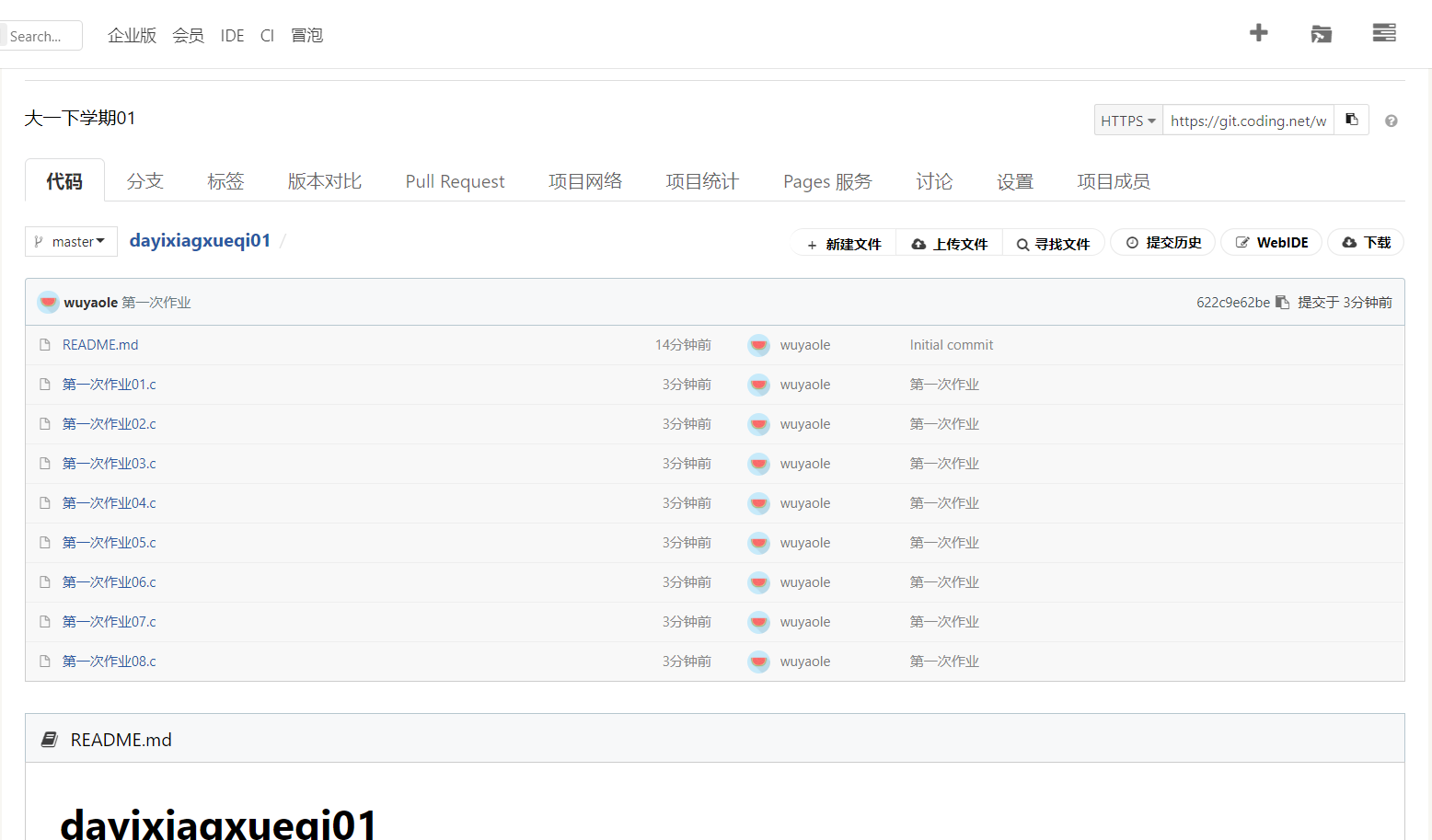The image size is (1432, 840).
Task: Click 会员 in top navigation
Action: point(188,35)
